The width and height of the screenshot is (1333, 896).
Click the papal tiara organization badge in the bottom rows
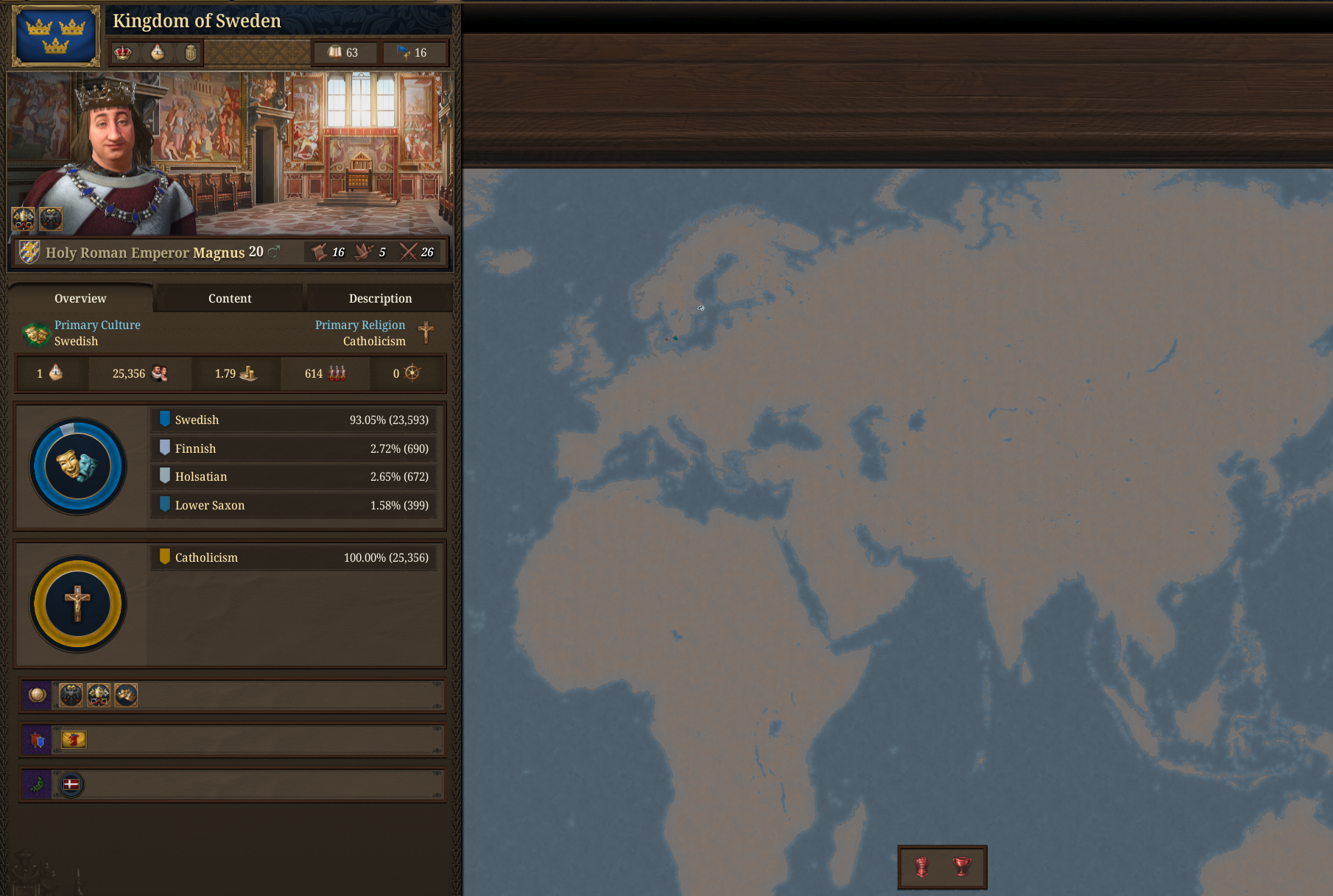[99, 694]
